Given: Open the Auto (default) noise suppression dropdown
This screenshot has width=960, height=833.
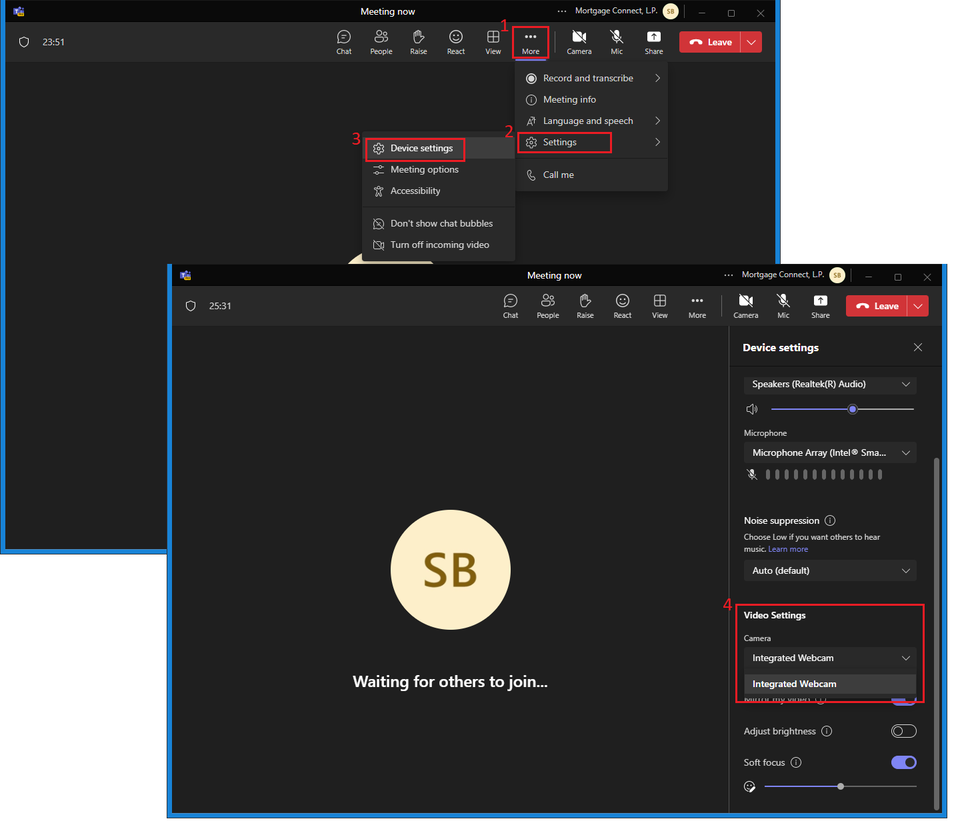Looking at the screenshot, I should pos(830,571).
